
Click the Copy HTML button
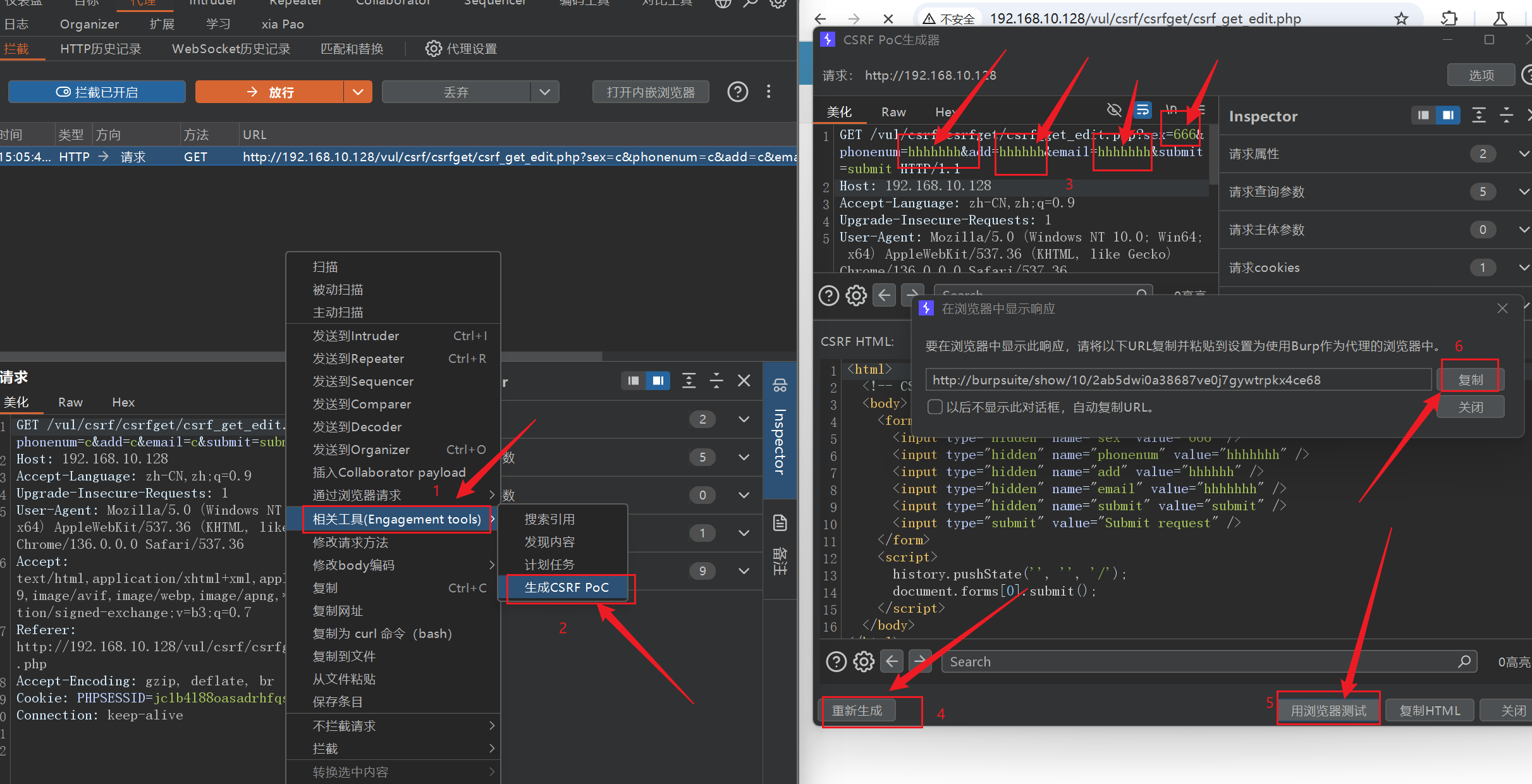point(1430,711)
